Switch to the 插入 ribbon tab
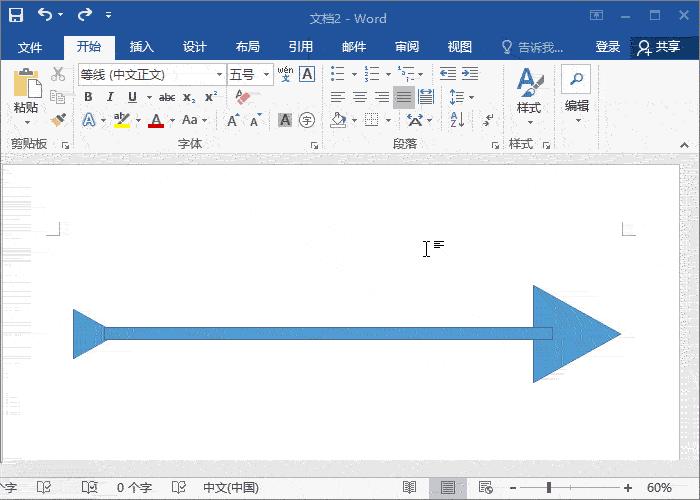This screenshot has width=700, height=500. point(142,46)
